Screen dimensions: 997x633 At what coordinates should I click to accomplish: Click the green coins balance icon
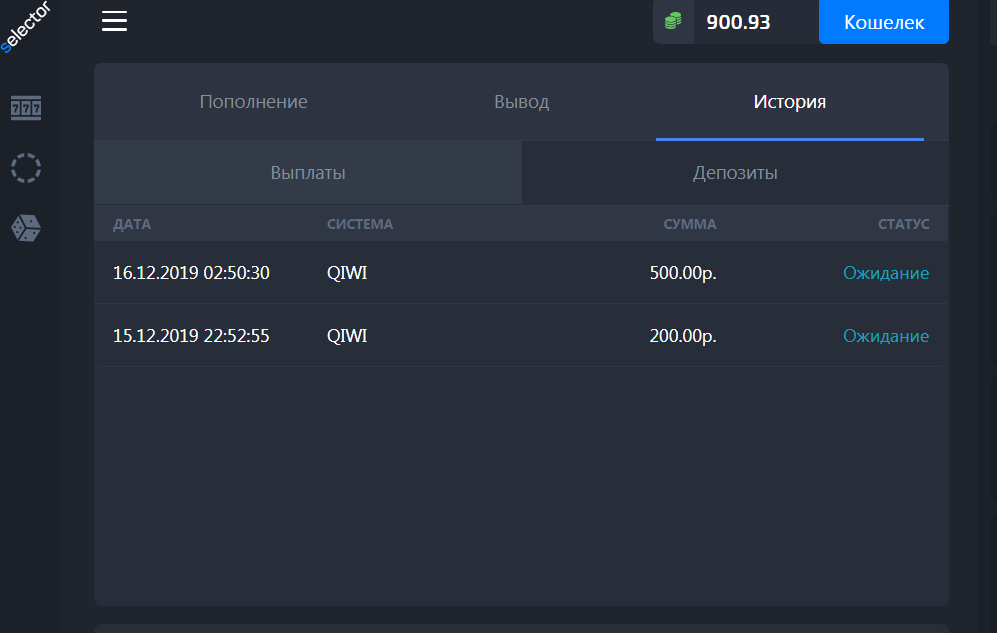coord(673,22)
